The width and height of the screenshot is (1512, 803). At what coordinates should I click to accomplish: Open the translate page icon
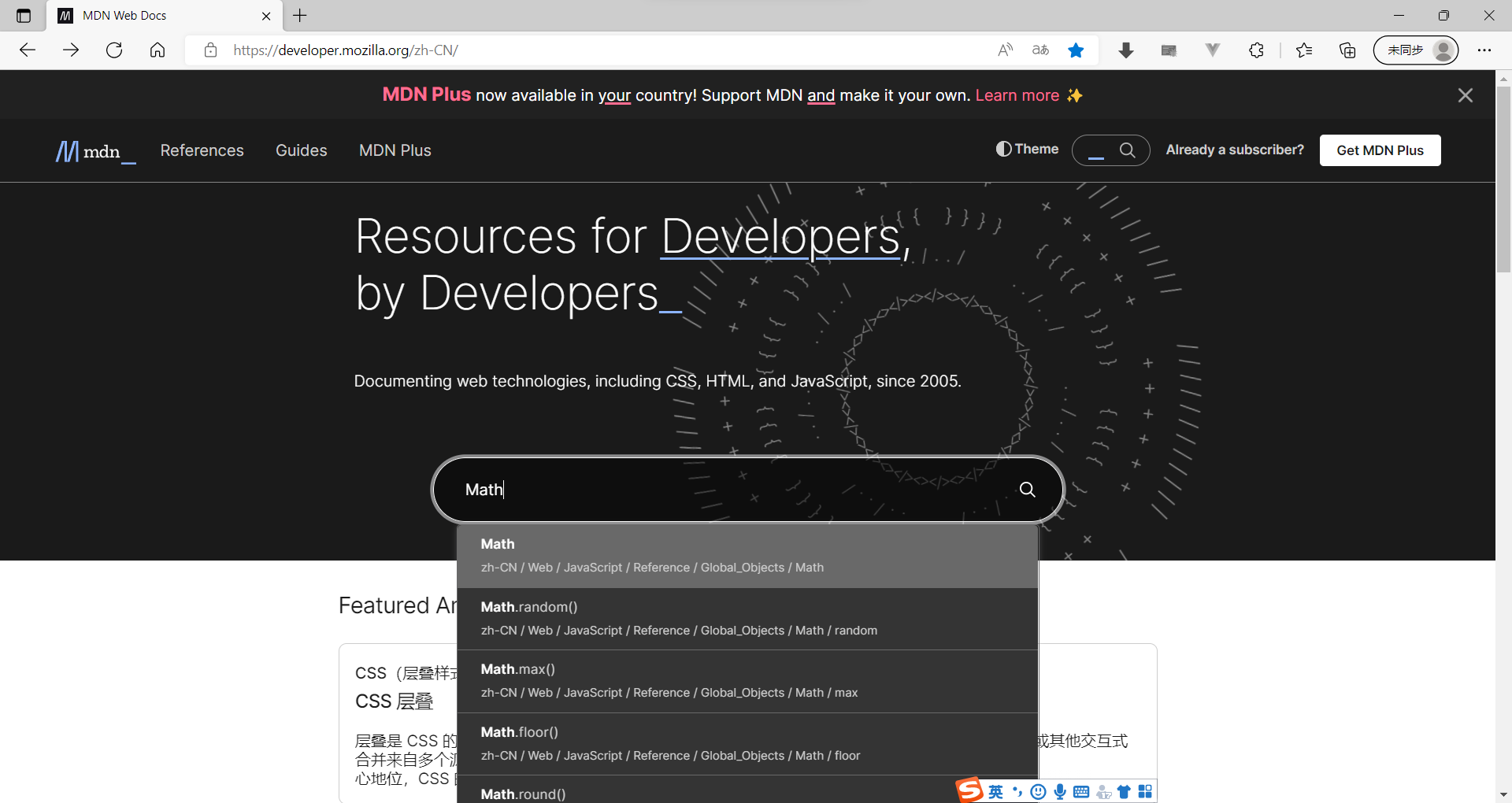coord(1040,50)
